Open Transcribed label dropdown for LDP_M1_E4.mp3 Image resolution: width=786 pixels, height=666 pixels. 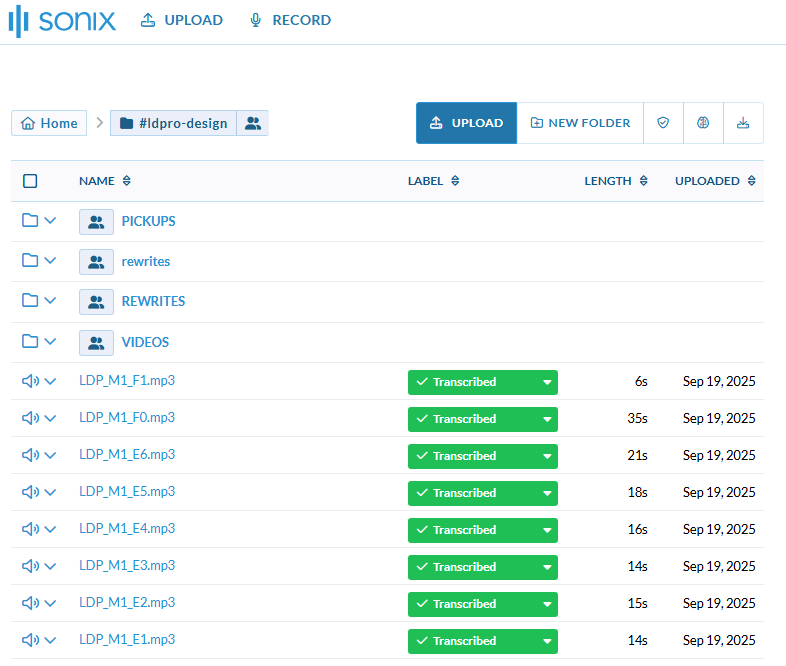pyautogui.click(x=483, y=531)
